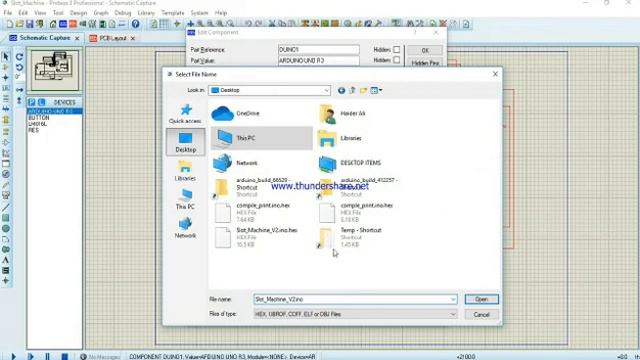Click the Up One Level folder icon
Viewport: 640px width, 360px height.
(352, 90)
